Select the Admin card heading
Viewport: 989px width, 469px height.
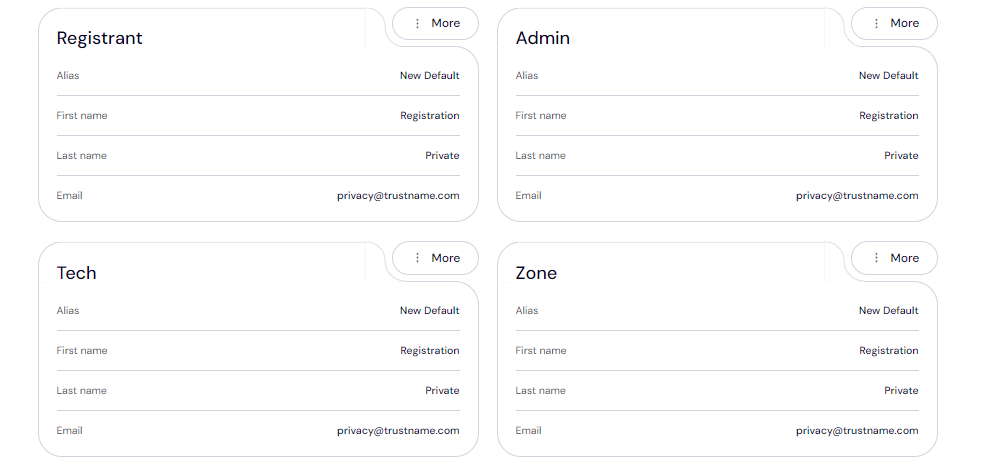(542, 38)
